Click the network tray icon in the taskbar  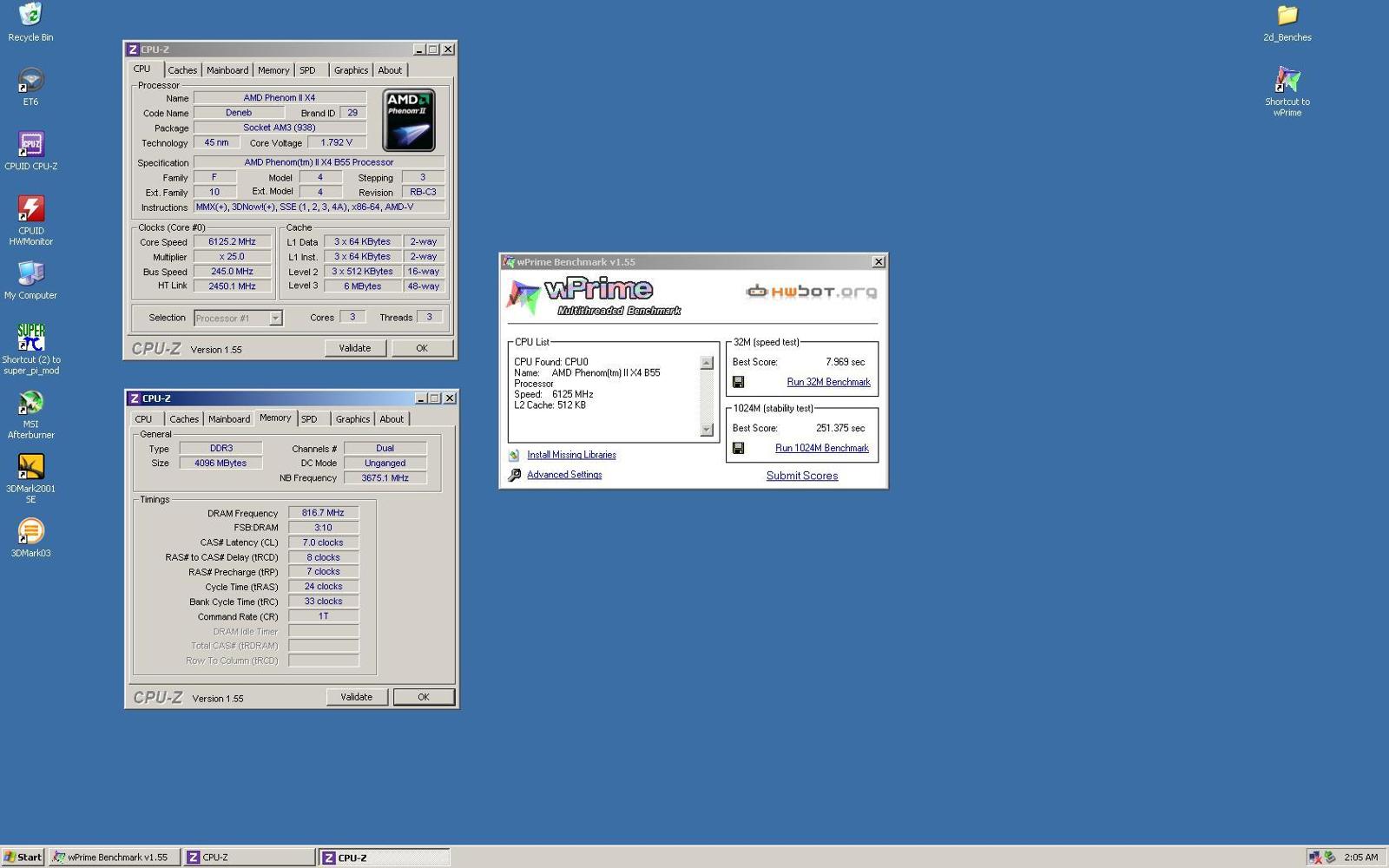point(1315,857)
